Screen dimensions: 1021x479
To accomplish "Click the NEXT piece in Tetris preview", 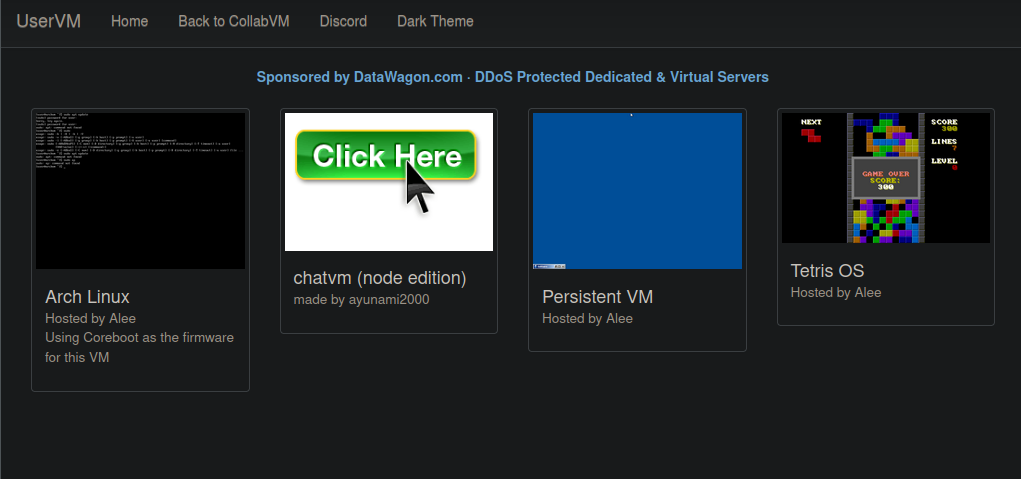I will click(810, 132).
